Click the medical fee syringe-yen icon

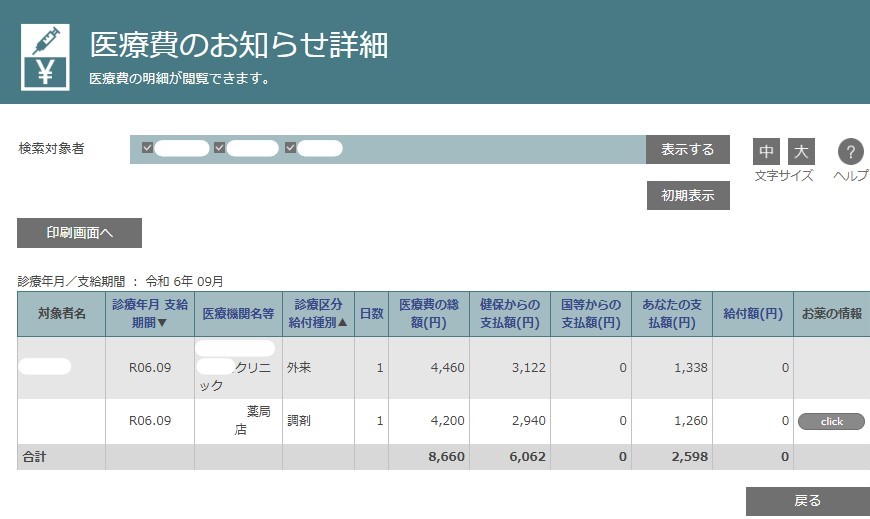point(45,57)
